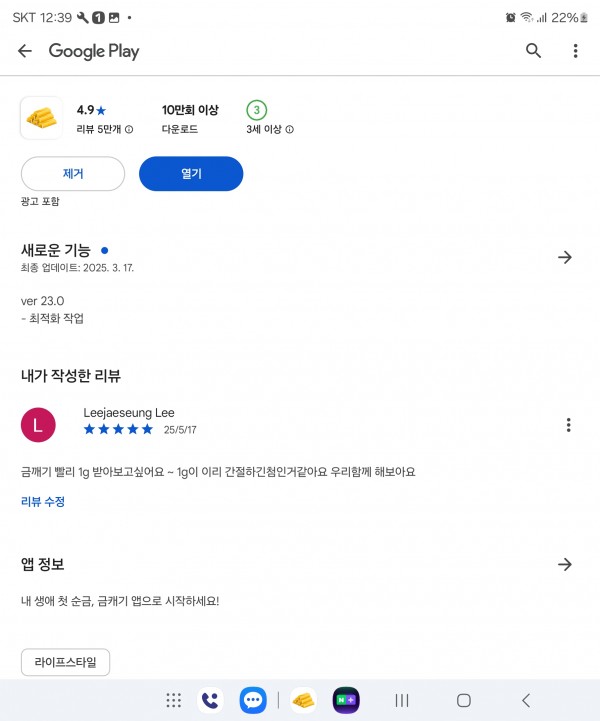Image resolution: width=600 pixels, height=721 pixels.
Task: Tap the 제거 uninstall button
Action: (x=73, y=173)
